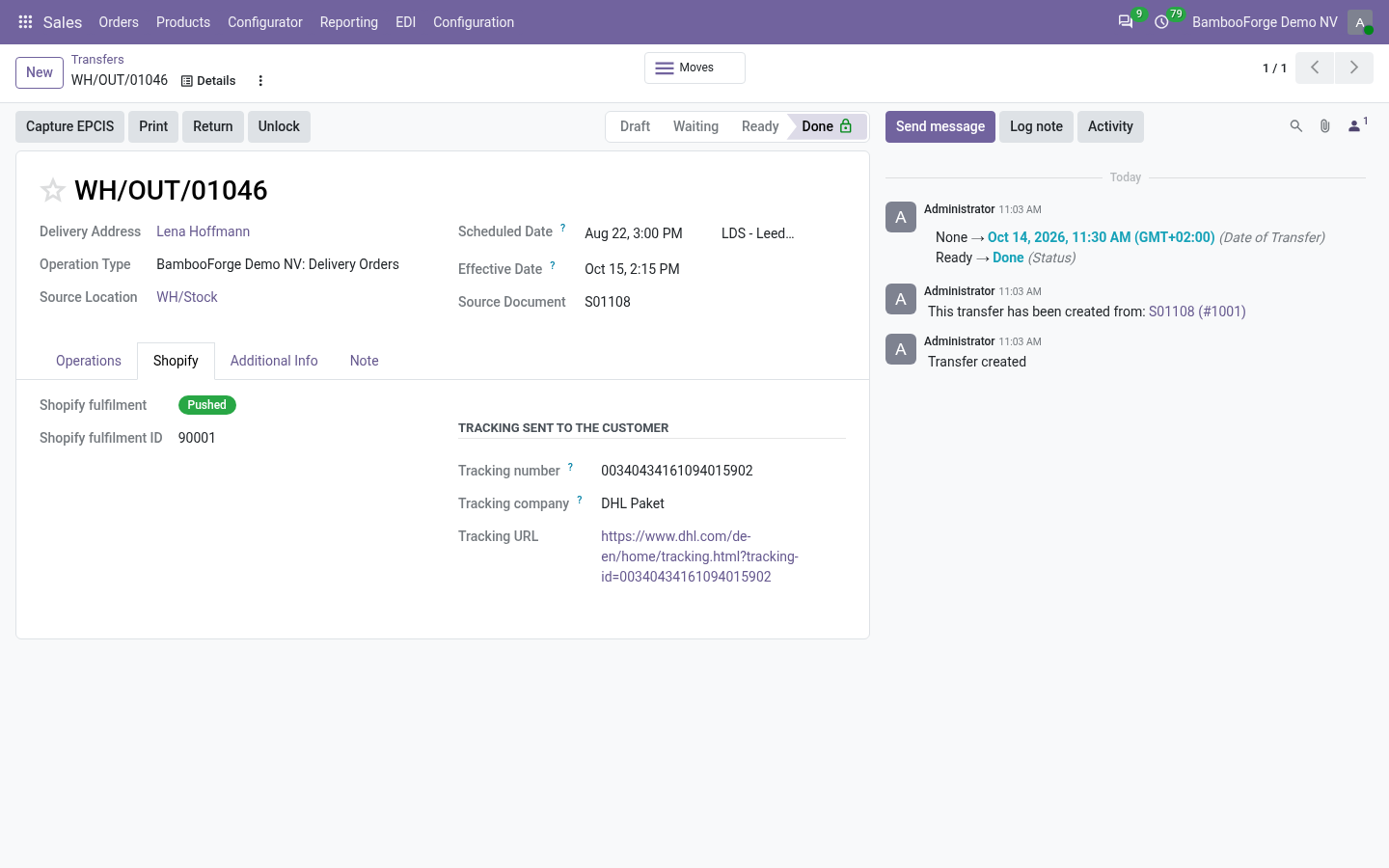Select the Done status stage

click(x=827, y=126)
